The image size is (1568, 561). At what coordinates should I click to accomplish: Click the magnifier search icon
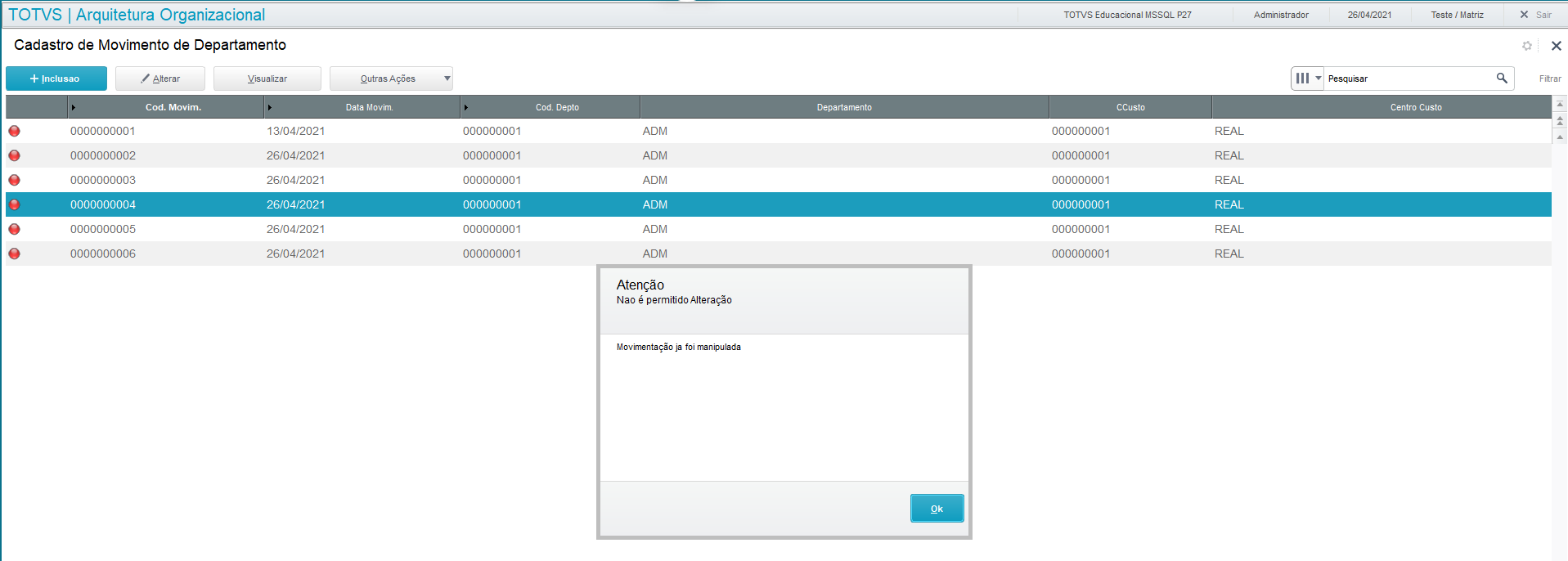coord(1502,79)
